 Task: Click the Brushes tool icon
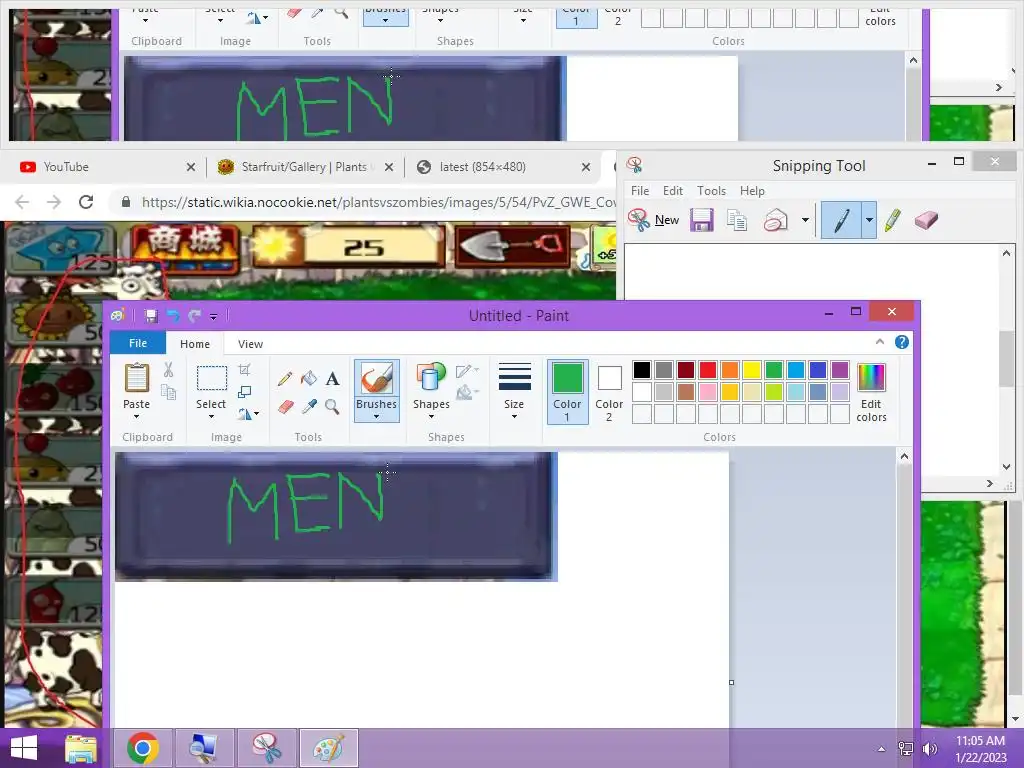[x=376, y=379]
